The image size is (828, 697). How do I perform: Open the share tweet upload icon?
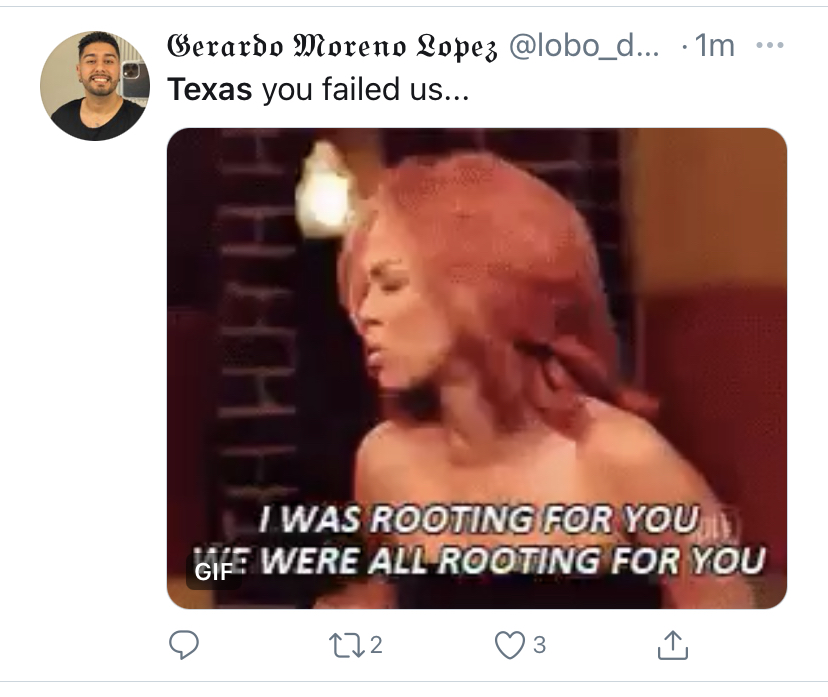673,645
